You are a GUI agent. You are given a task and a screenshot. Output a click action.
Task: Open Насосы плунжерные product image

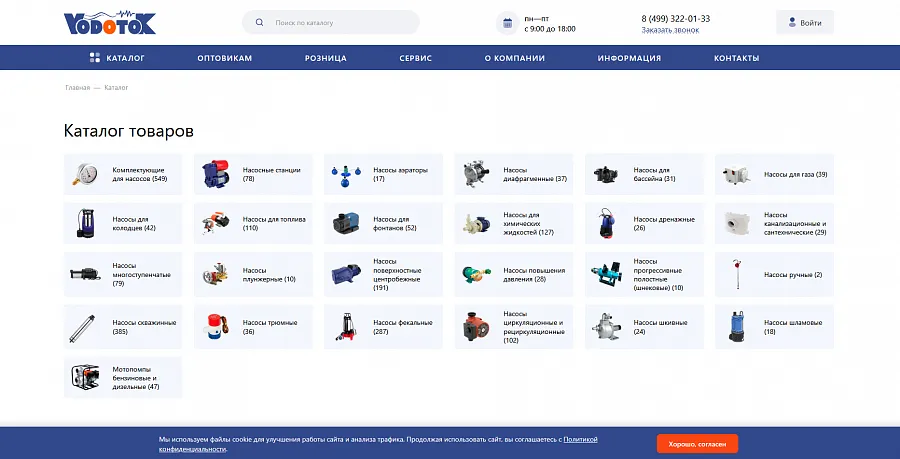(216, 274)
